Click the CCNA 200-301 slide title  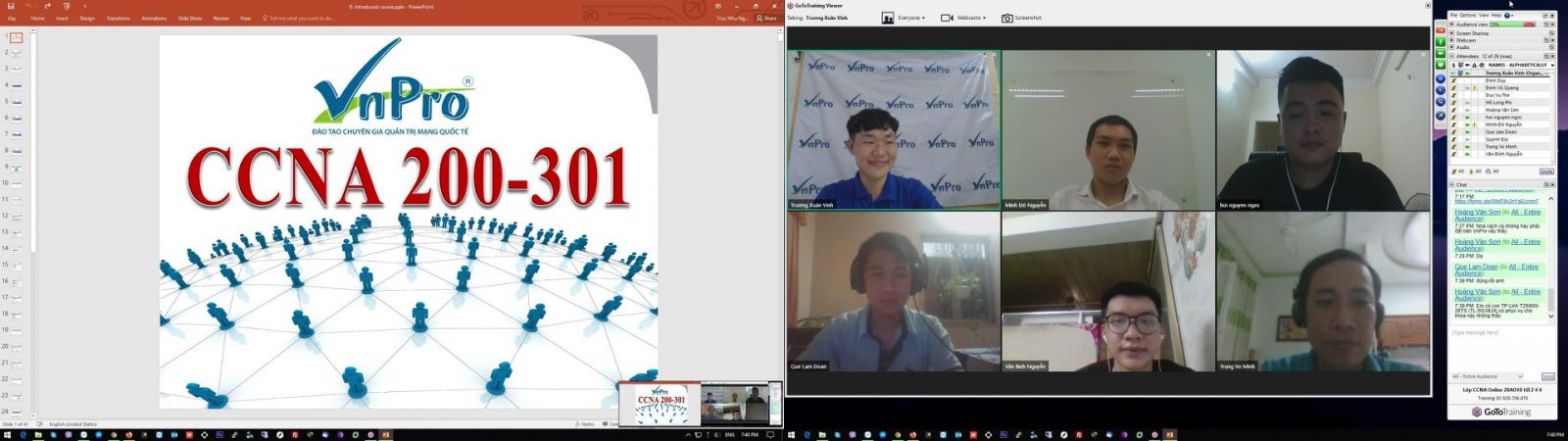408,177
